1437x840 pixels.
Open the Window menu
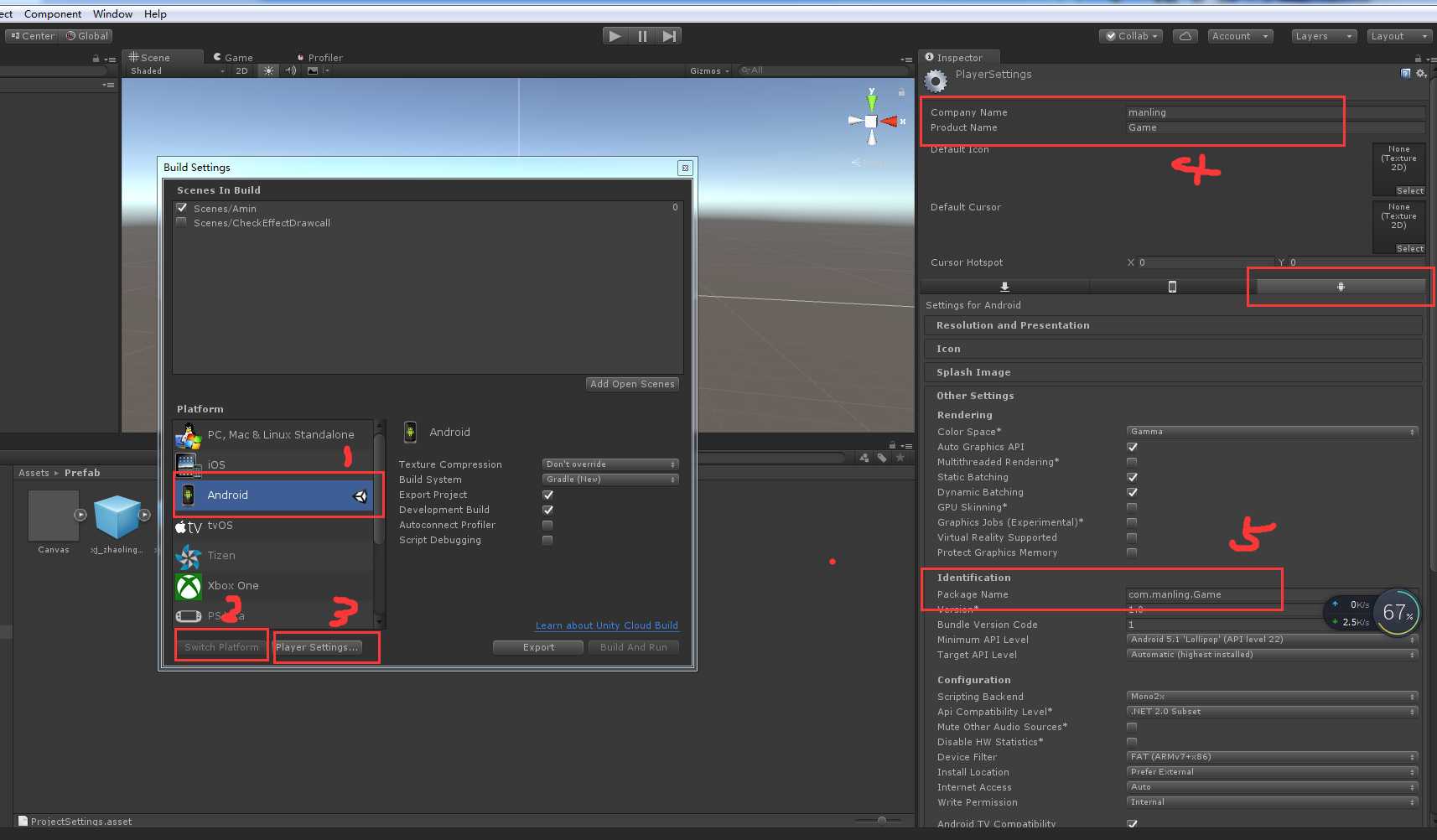point(112,14)
